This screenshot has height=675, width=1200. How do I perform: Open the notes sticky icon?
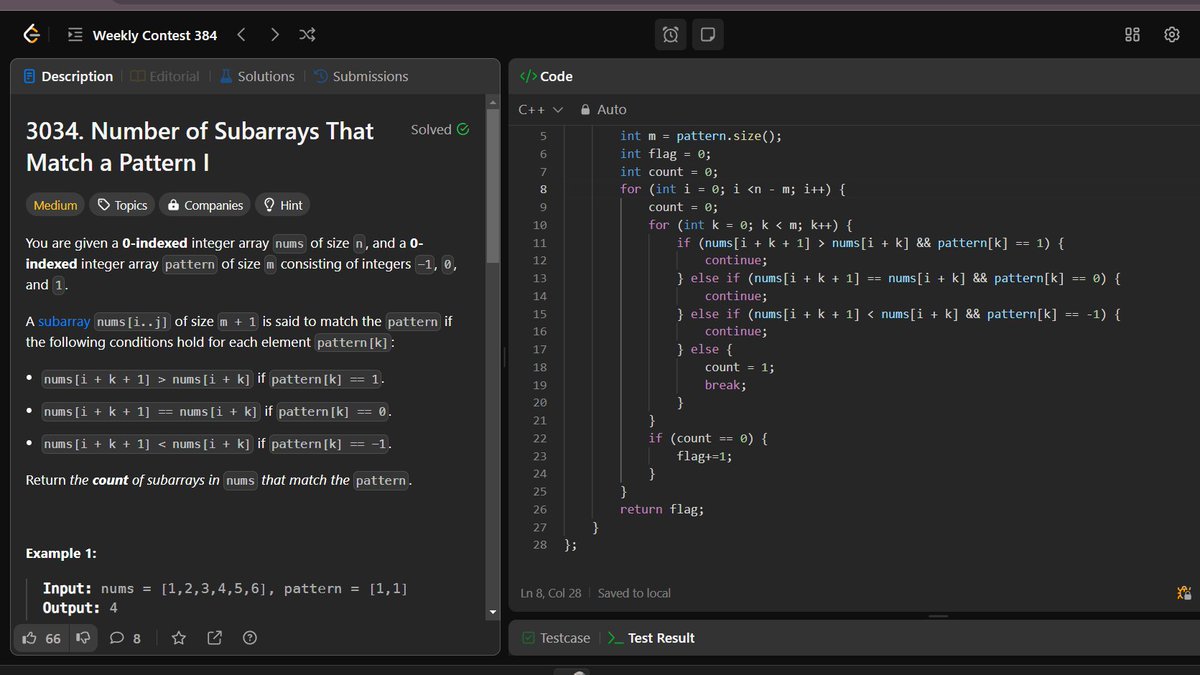(x=708, y=35)
